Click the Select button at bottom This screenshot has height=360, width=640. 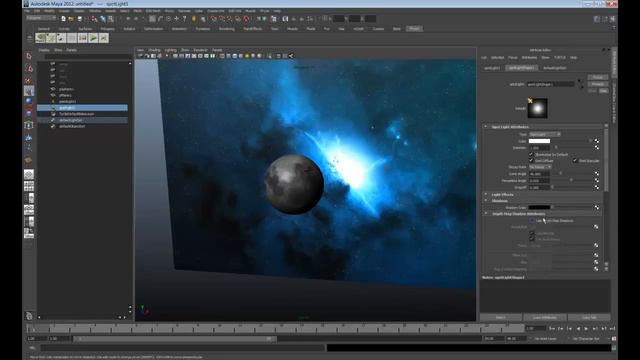pyautogui.click(x=501, y=318)
